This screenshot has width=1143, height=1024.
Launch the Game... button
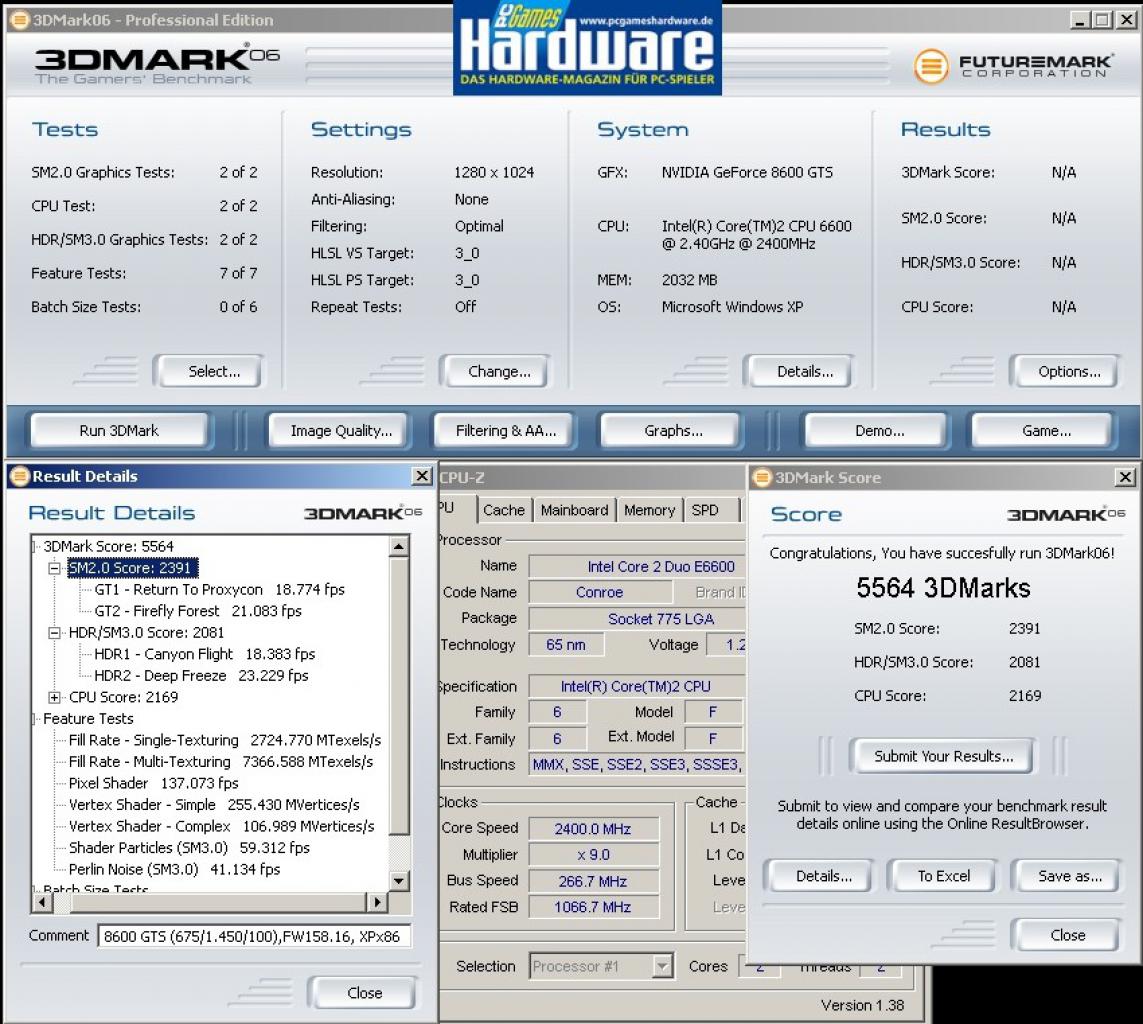[1043, 431]
